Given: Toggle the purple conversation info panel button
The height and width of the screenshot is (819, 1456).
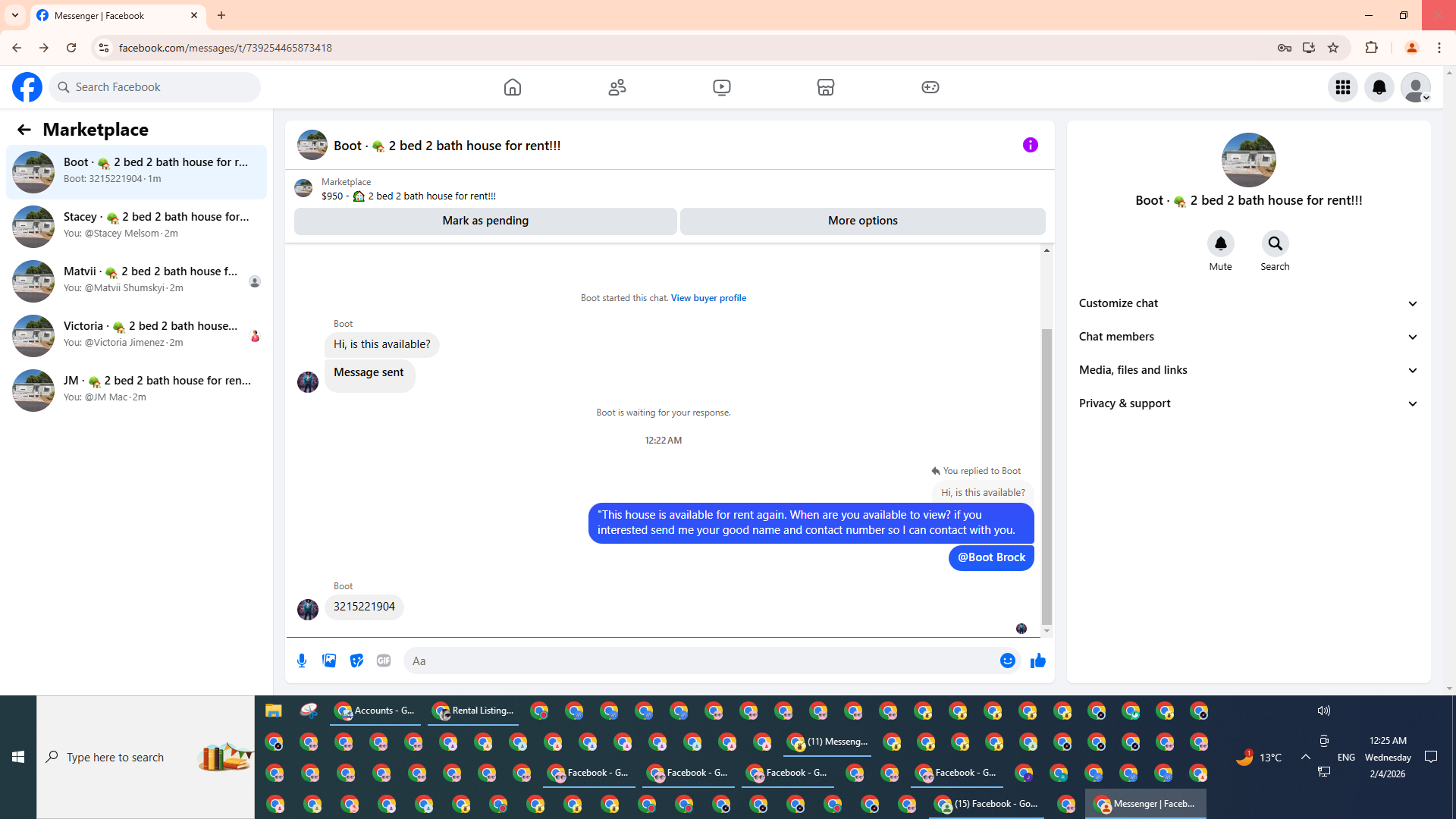Looking at the screenshot, I should click(x=1030, y=145).
